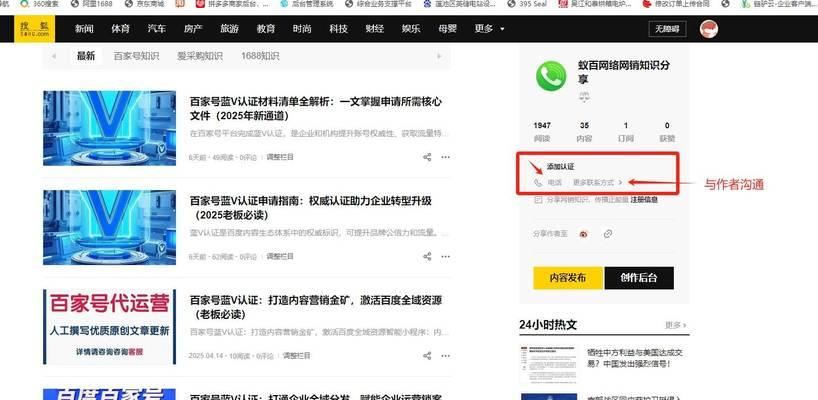Expand 更多联系方式 contact options
The width and height of the screenshot is (818, 400).
click(x=597, y=183)
